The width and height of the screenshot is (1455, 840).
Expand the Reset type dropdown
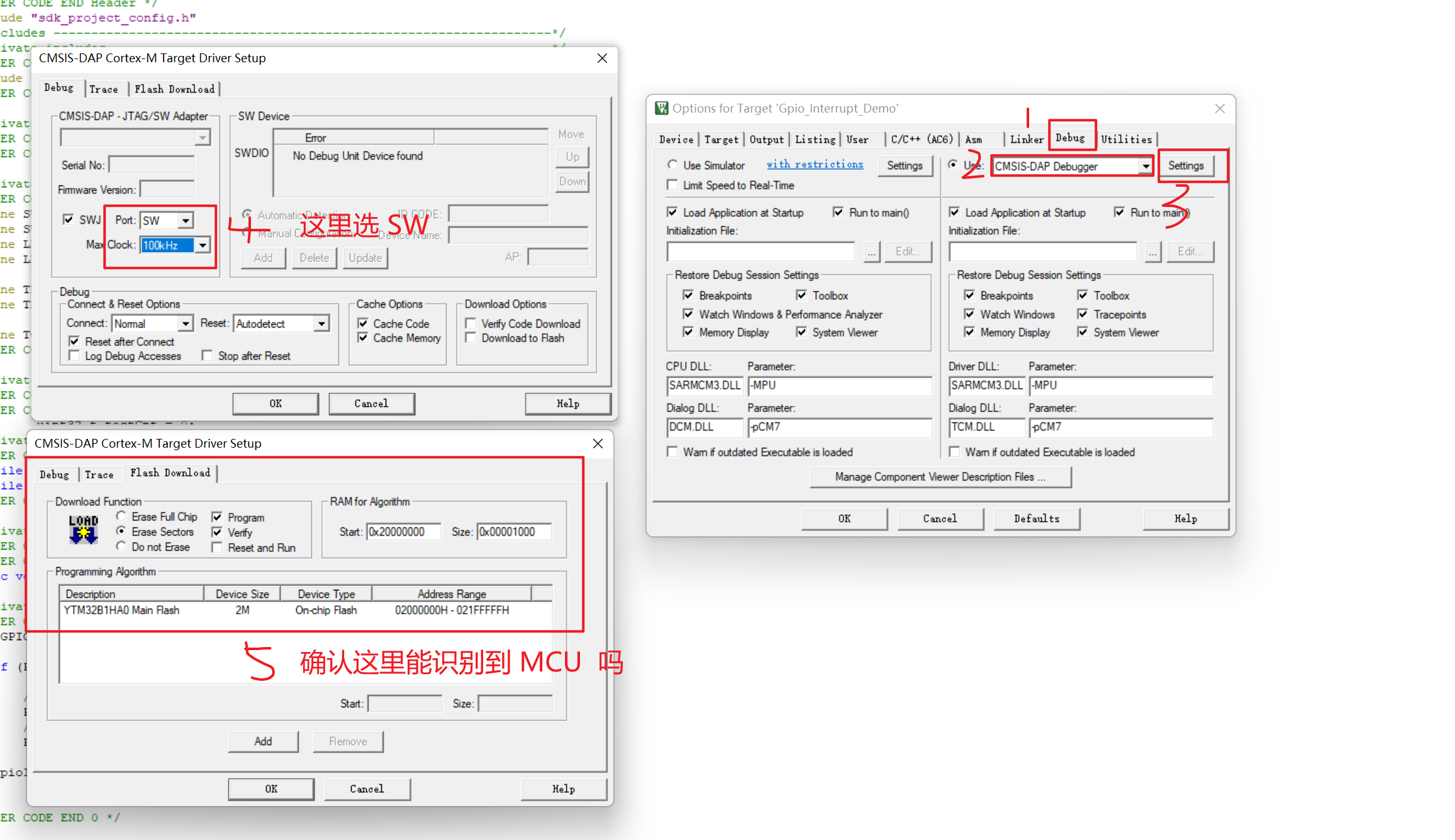pos(321,324)
